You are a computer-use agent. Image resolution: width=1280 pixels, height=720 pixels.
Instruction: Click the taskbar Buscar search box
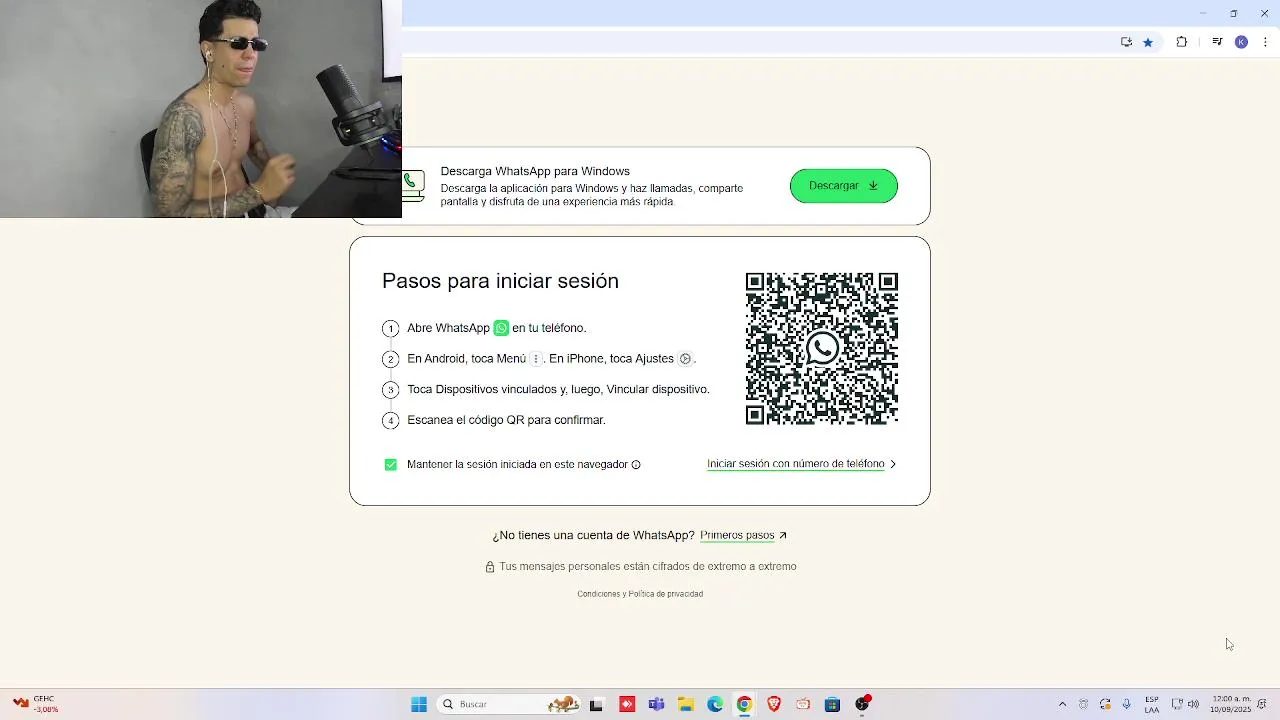[x=510, y=704]
